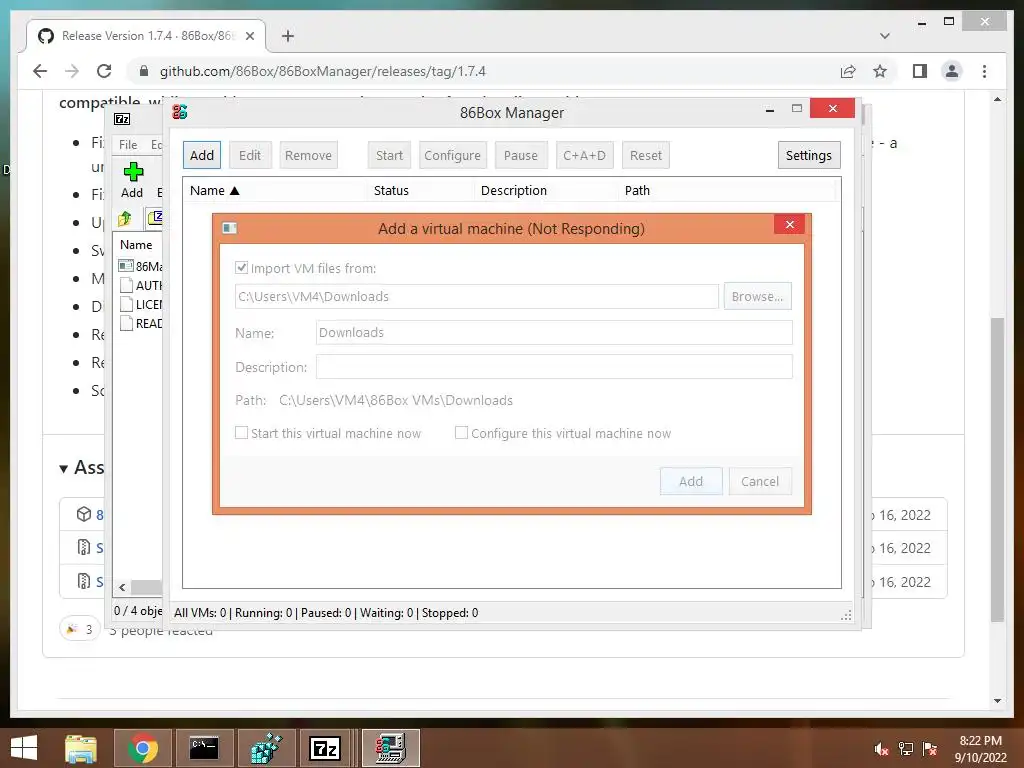The height and width of the screenshot is (768, 1024).
Task: Click the Name field containing Downloads
Action: (554, 332)
